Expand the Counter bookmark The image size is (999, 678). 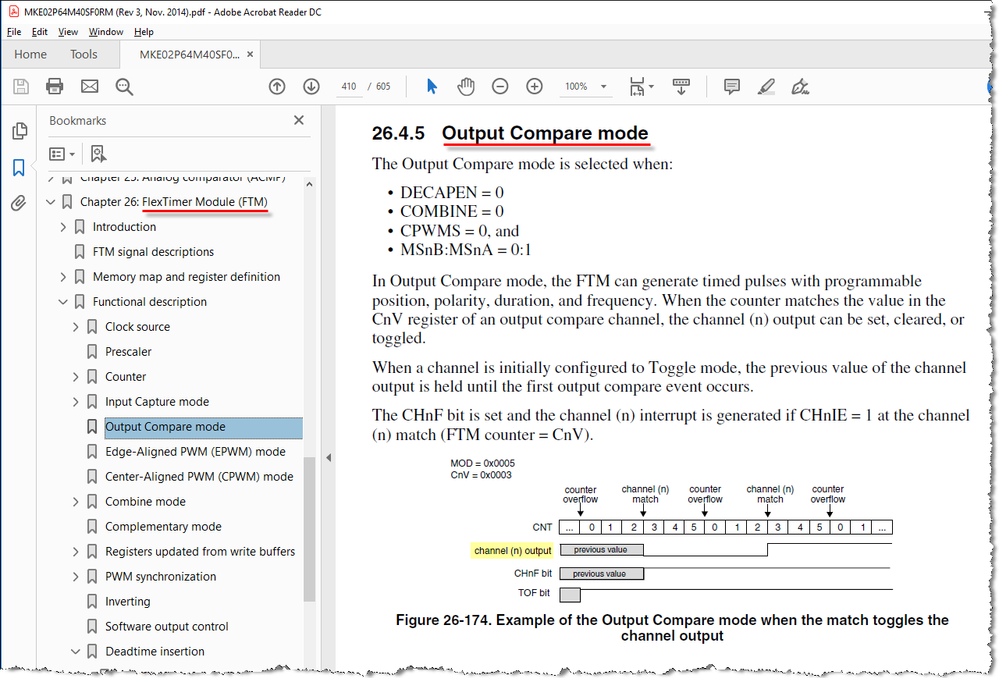click(x=75, y=377)
